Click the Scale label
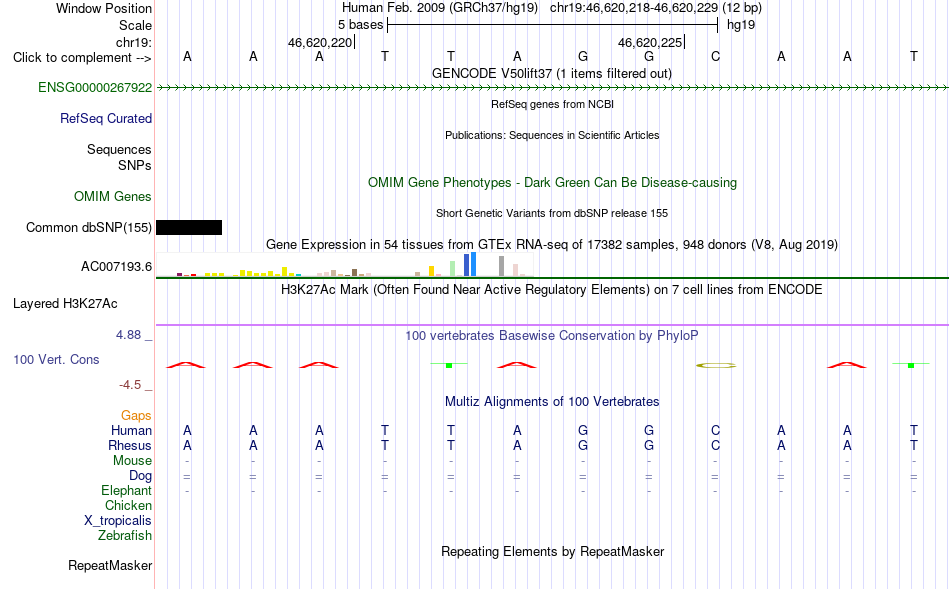 pos(135,25)
